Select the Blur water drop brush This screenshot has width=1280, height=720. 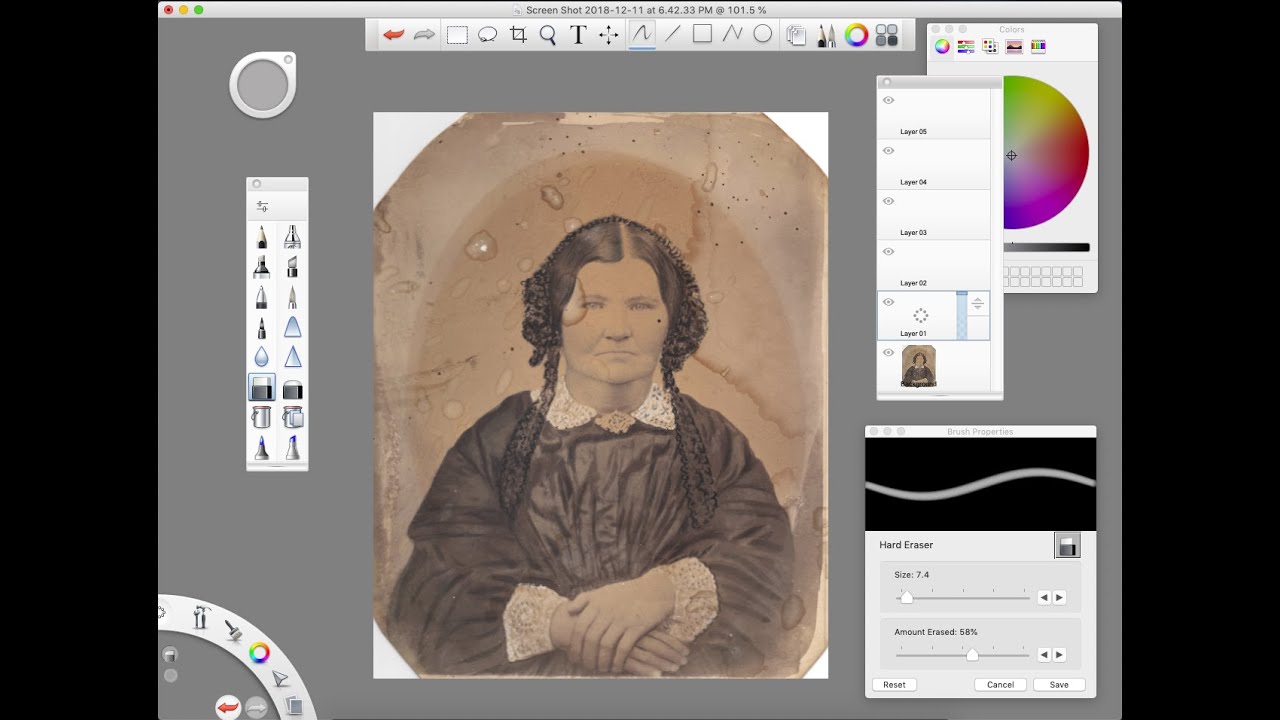[x=262, y=357]
